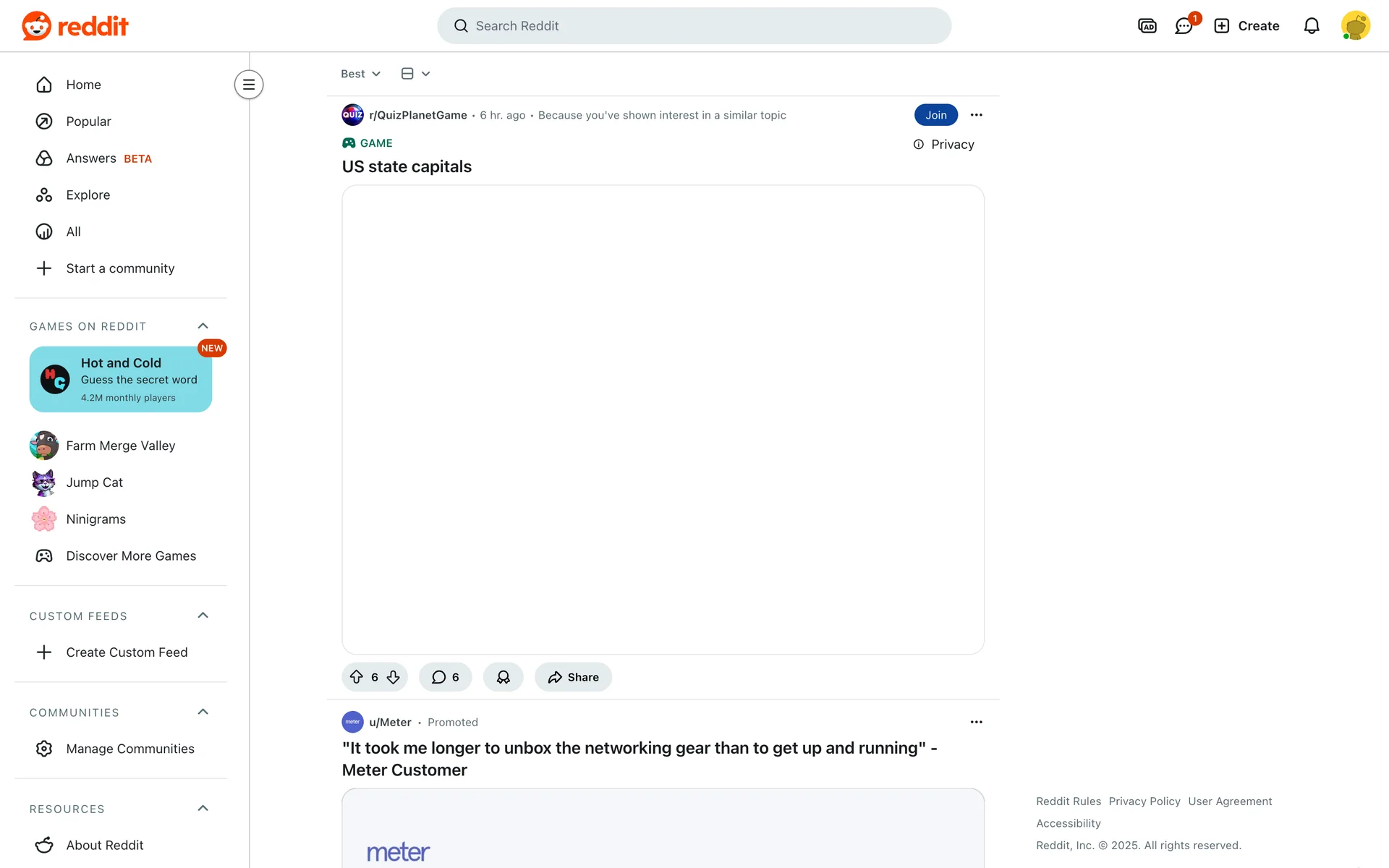Collapse the Communities section
The image size is (1389, 868).
(x=203, y=712)
